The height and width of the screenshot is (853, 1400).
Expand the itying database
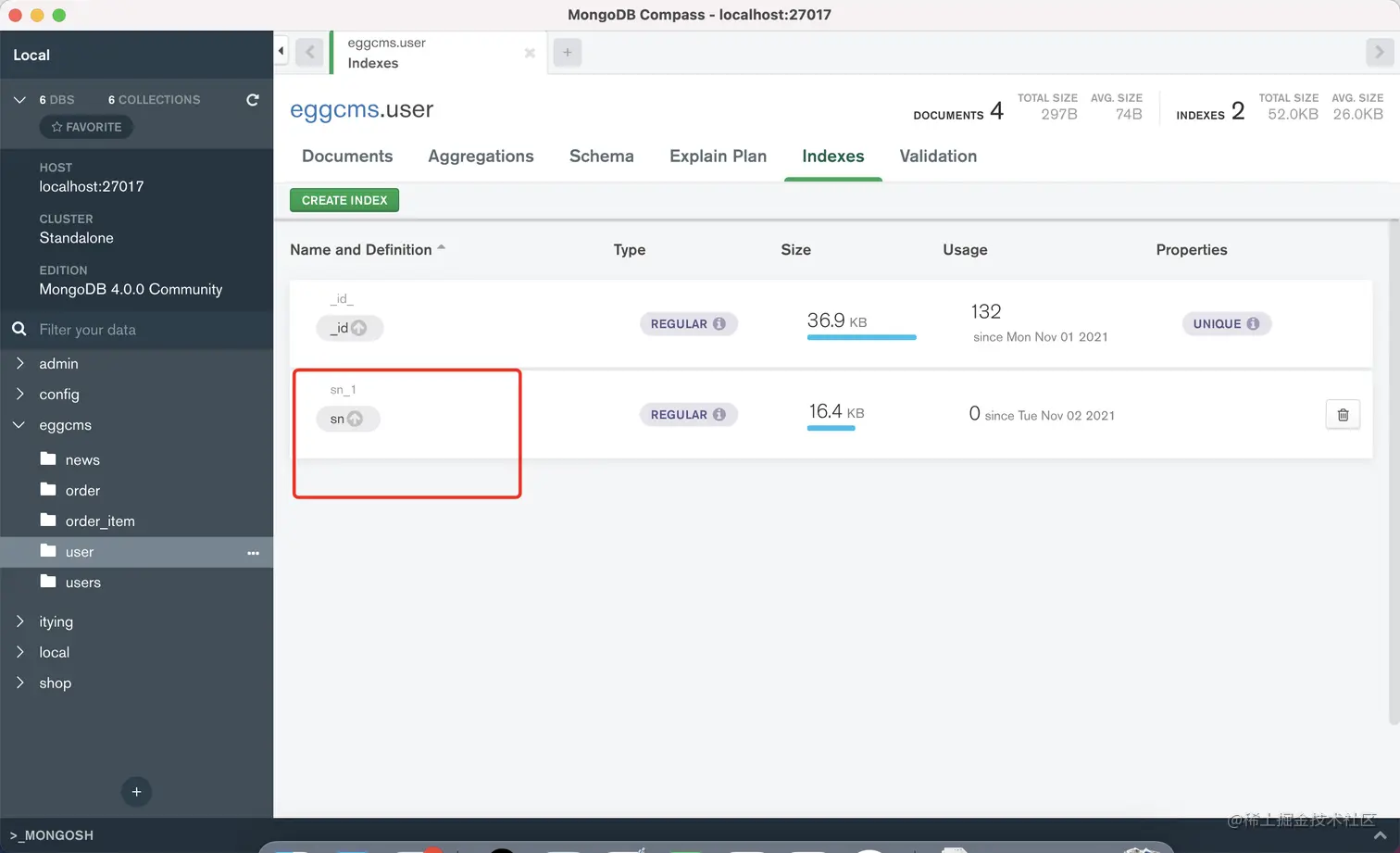point(19,621)
